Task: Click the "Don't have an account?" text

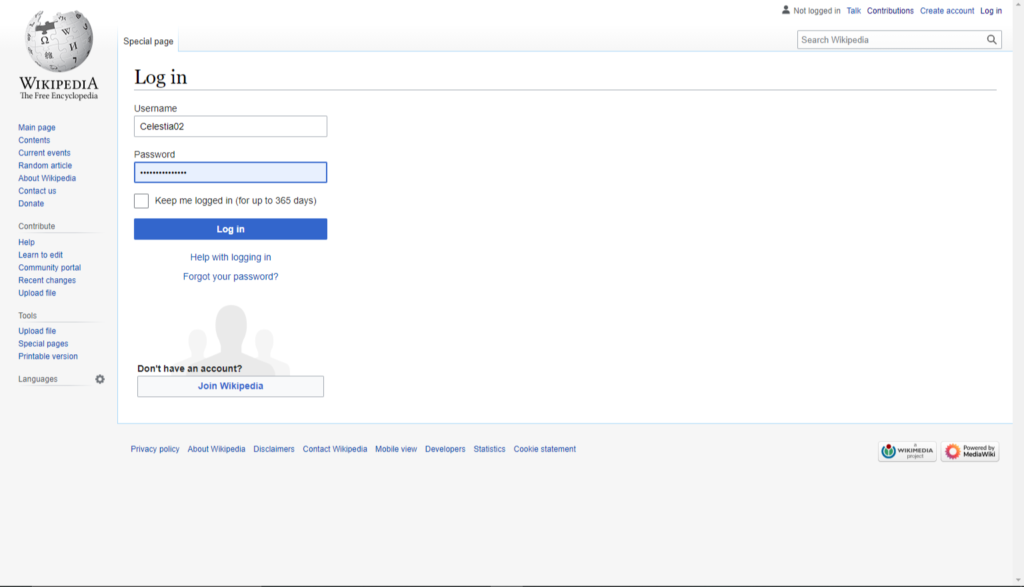Action: tap(189, 369)
